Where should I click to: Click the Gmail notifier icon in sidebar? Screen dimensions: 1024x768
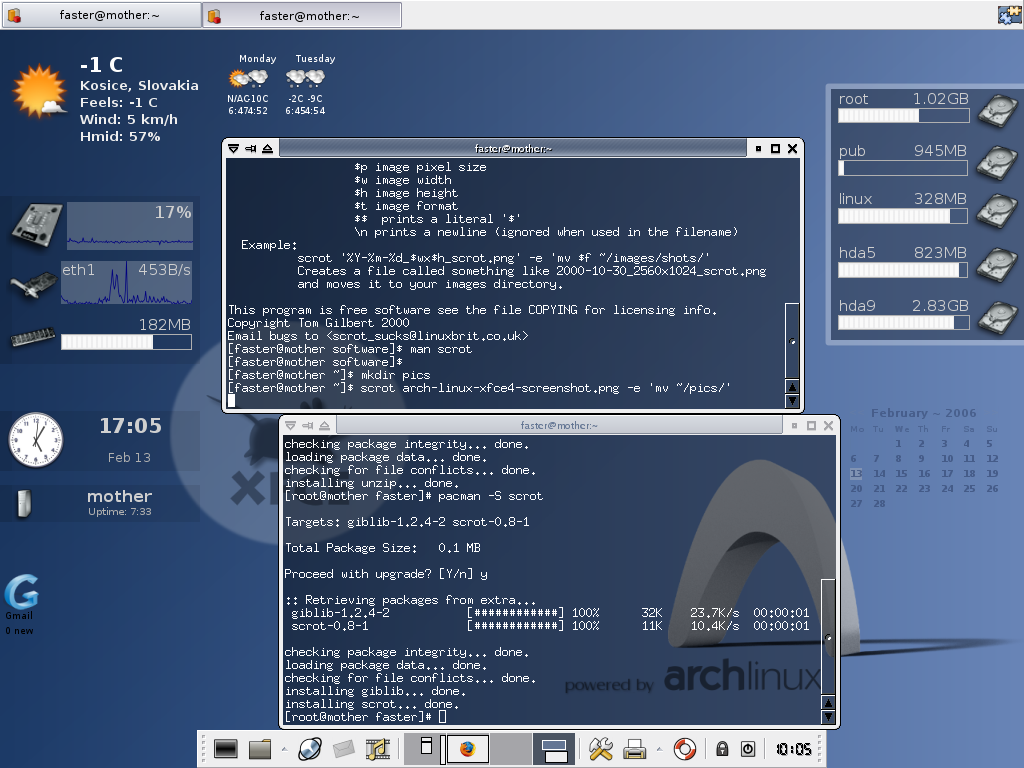[x=22, y=590]
